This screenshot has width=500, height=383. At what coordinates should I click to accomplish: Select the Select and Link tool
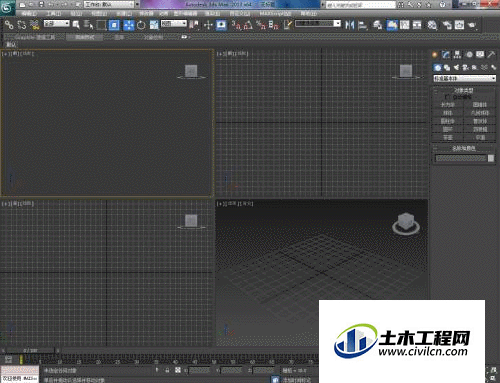tap(9, 25)
